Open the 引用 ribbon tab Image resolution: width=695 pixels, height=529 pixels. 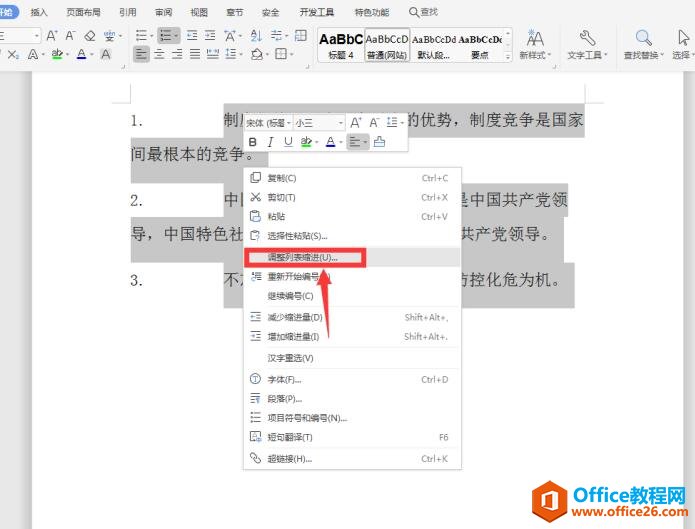click(128, 12)
